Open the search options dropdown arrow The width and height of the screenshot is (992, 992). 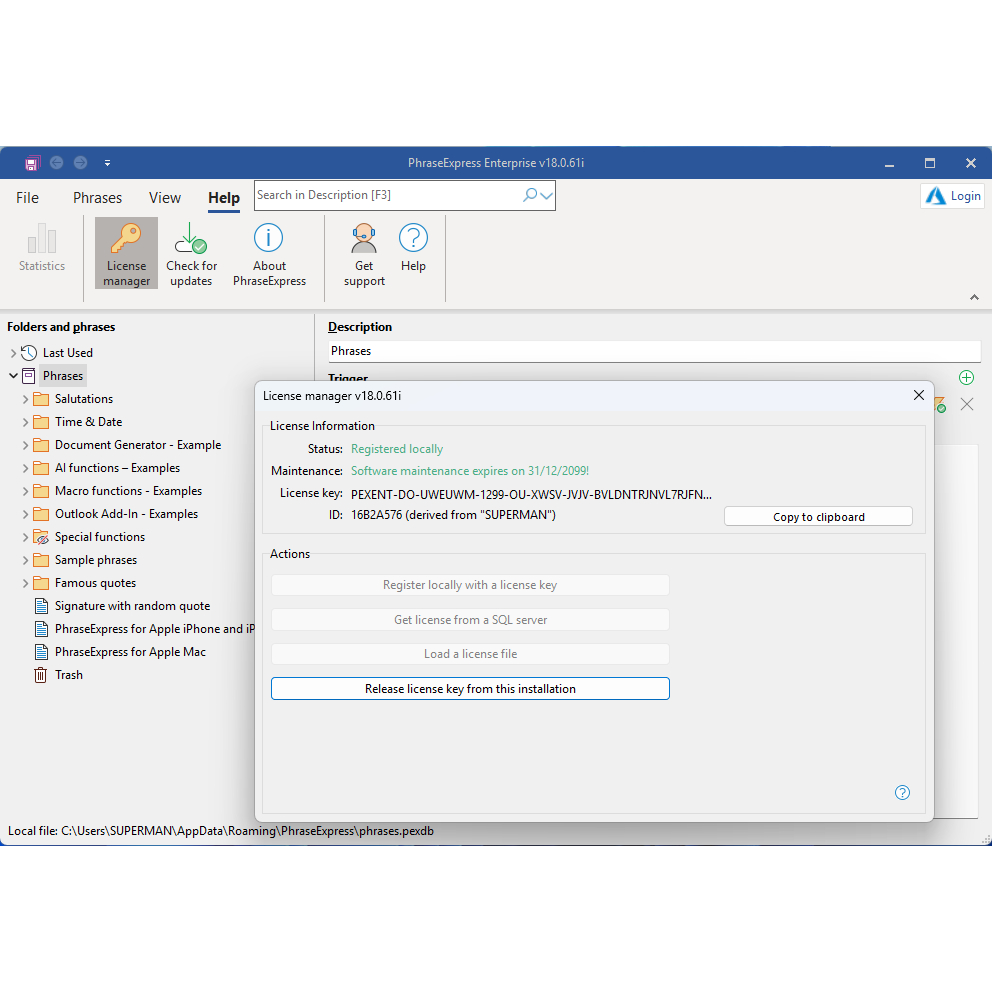pos(547,195)
